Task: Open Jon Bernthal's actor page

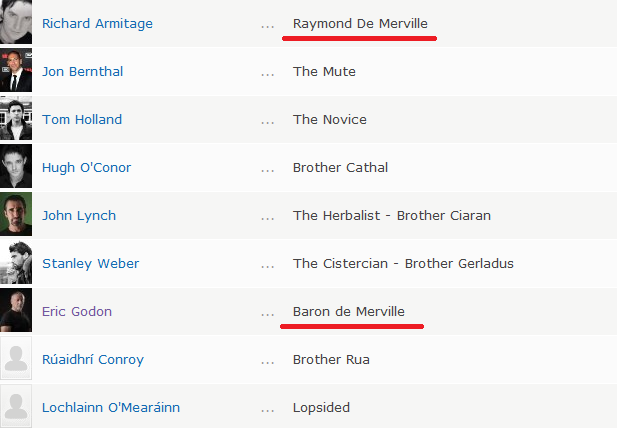Action: tap(83, 71)
